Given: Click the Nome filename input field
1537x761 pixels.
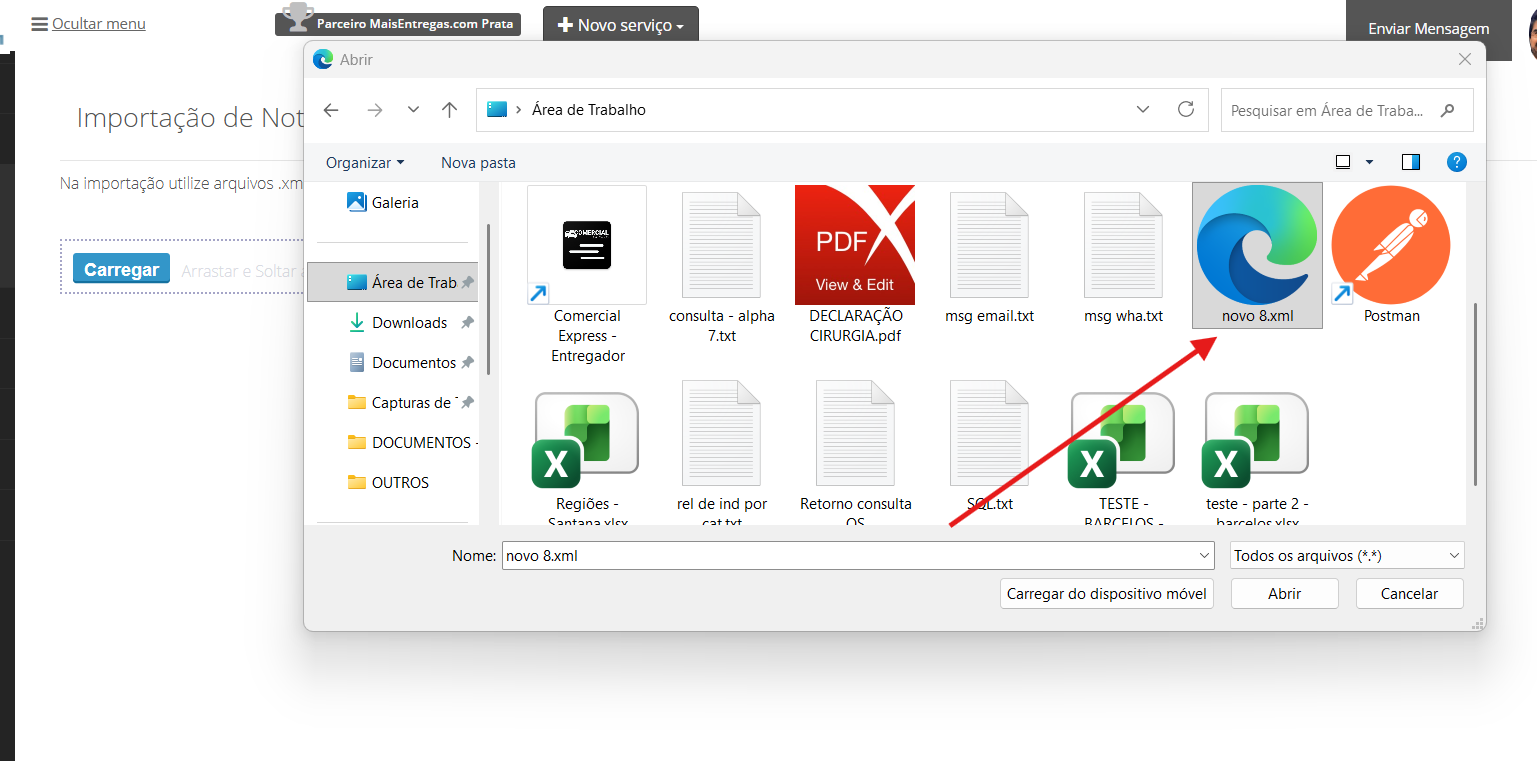Looking at the screenshot, I should tap(858, 556).
